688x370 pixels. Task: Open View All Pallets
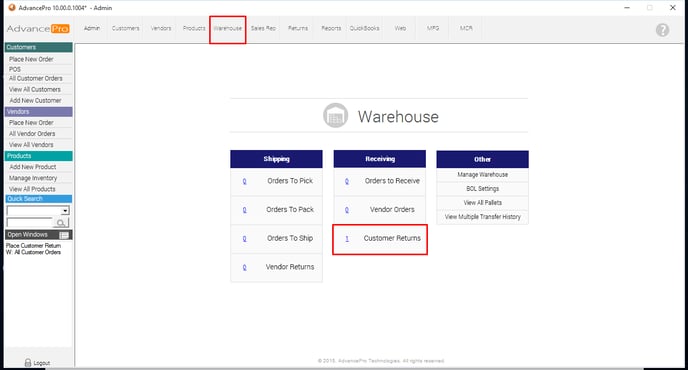pos(482,203)
